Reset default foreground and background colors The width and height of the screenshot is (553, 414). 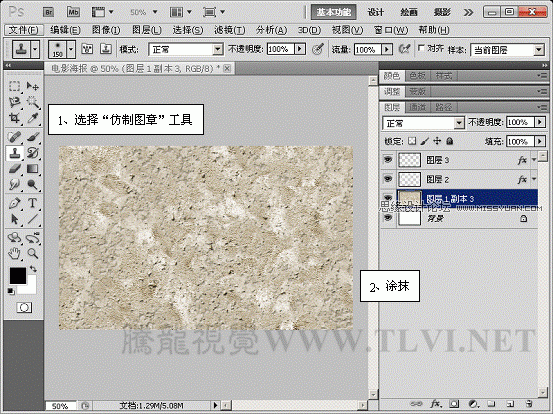click(11, 291)
